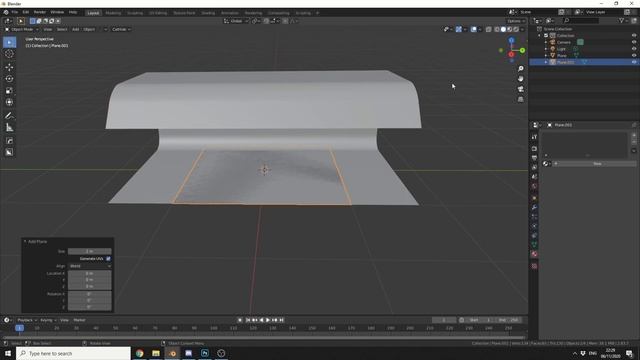
Task: Click the blue Z axis on navigation gizmo
Action: click(511, 40)
